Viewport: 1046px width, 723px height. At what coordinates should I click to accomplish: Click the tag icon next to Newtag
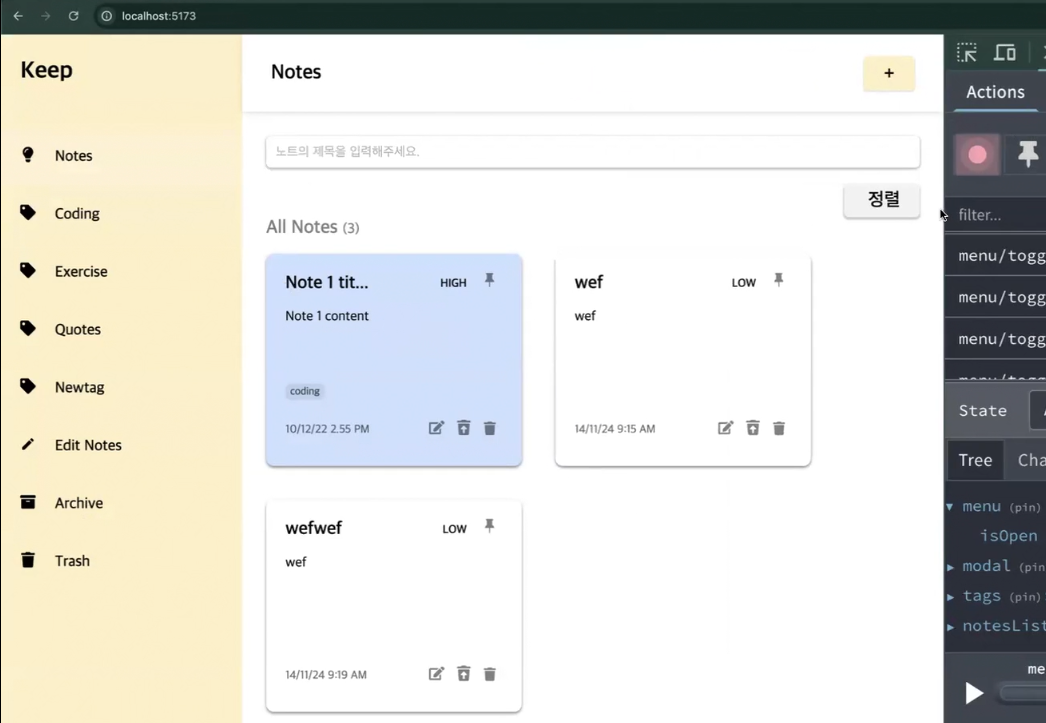click(x=27, y=386)
